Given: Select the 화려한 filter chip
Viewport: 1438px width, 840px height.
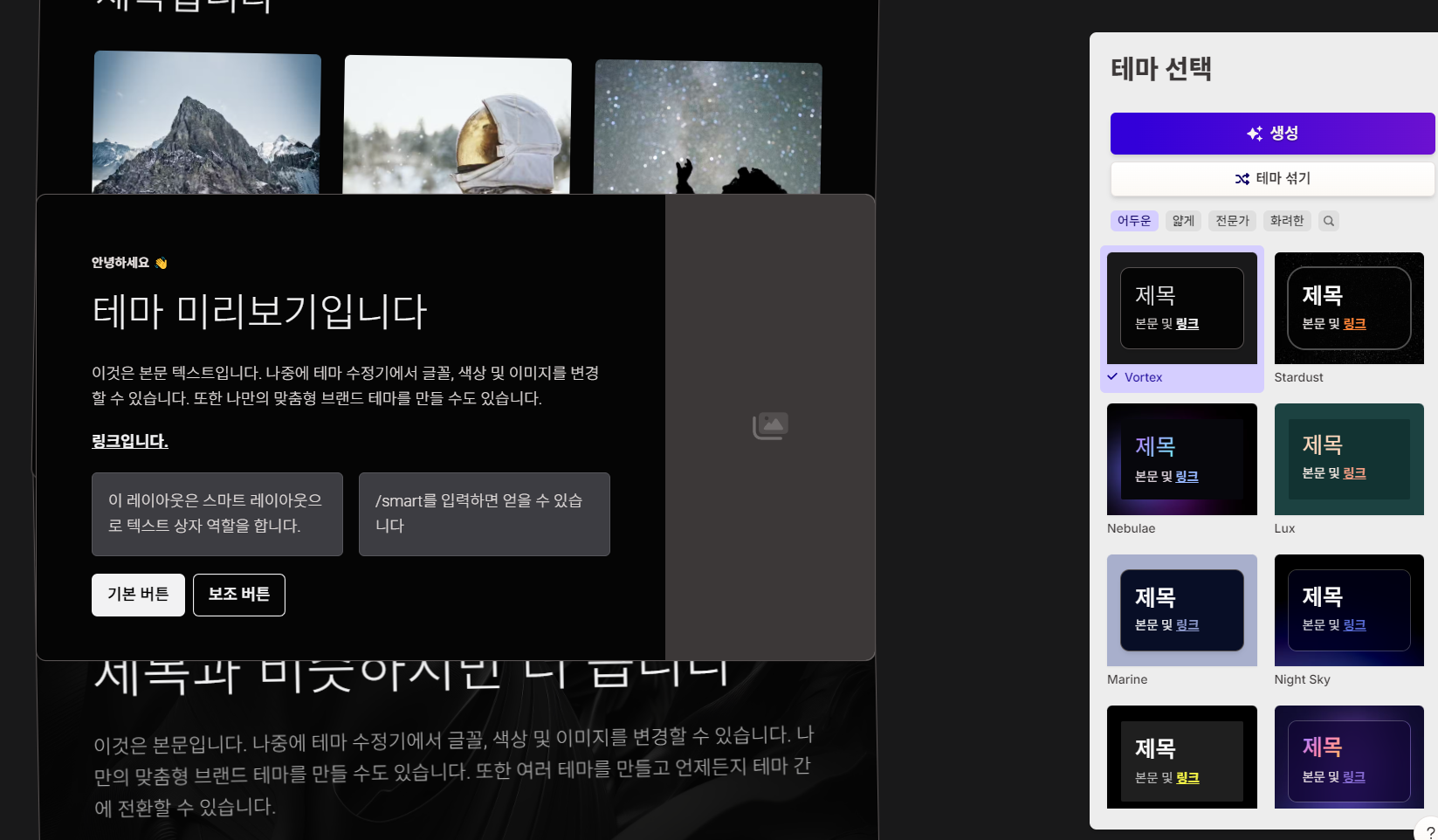Looking at the screenshot, I should 1287,221.
